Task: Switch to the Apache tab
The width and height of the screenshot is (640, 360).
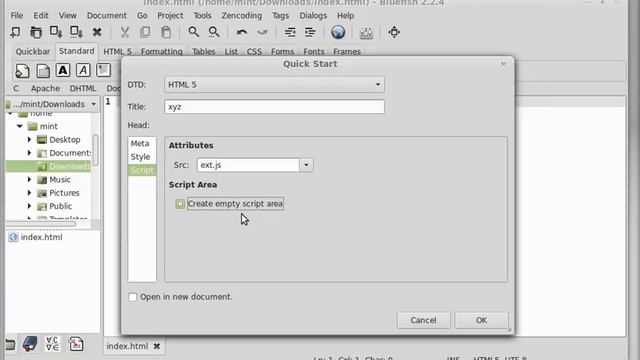Action: [x=45, y=88]
